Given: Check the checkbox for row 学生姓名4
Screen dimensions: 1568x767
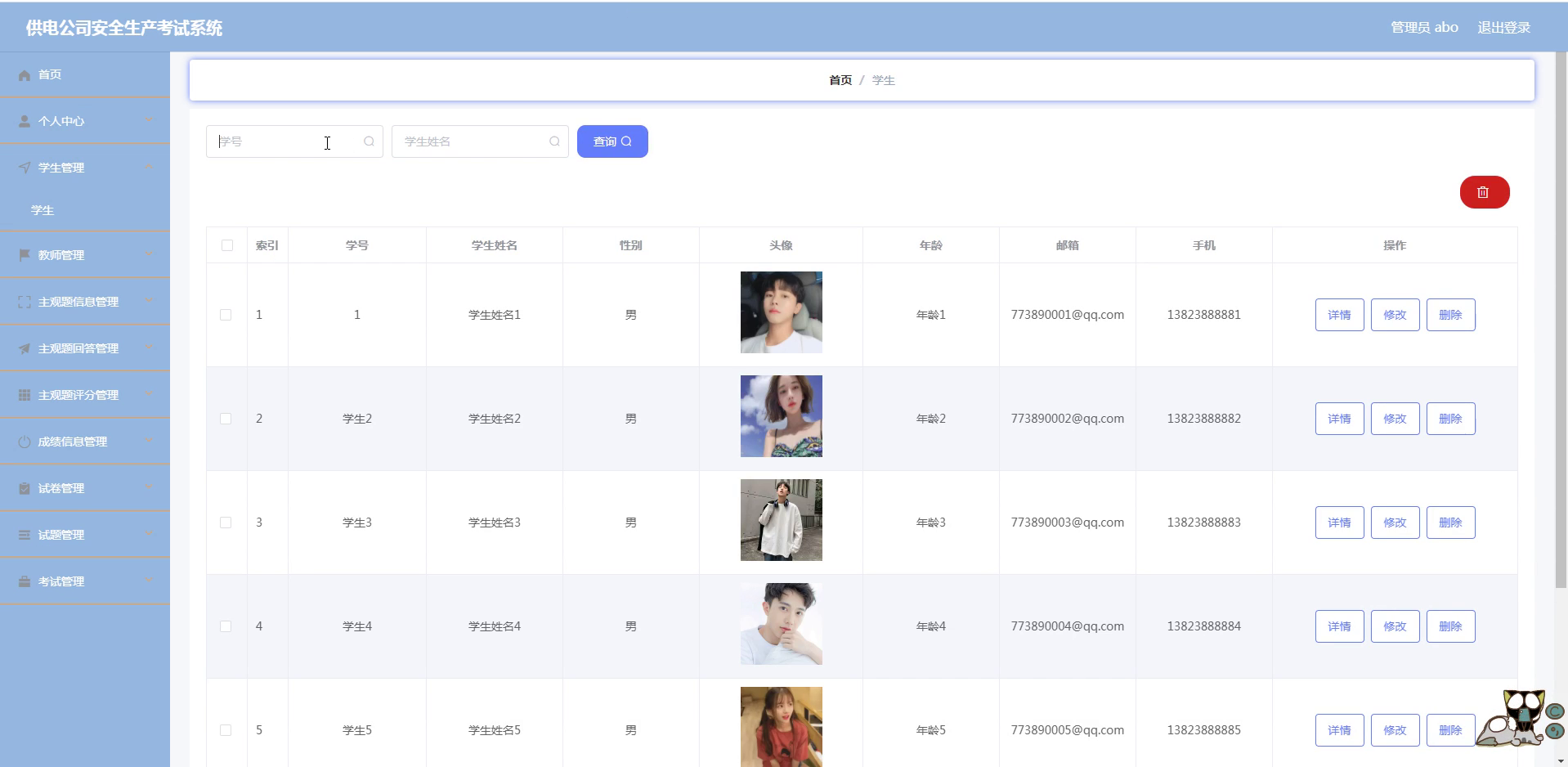Looking at the screenshot, I should tap(226, 626).
